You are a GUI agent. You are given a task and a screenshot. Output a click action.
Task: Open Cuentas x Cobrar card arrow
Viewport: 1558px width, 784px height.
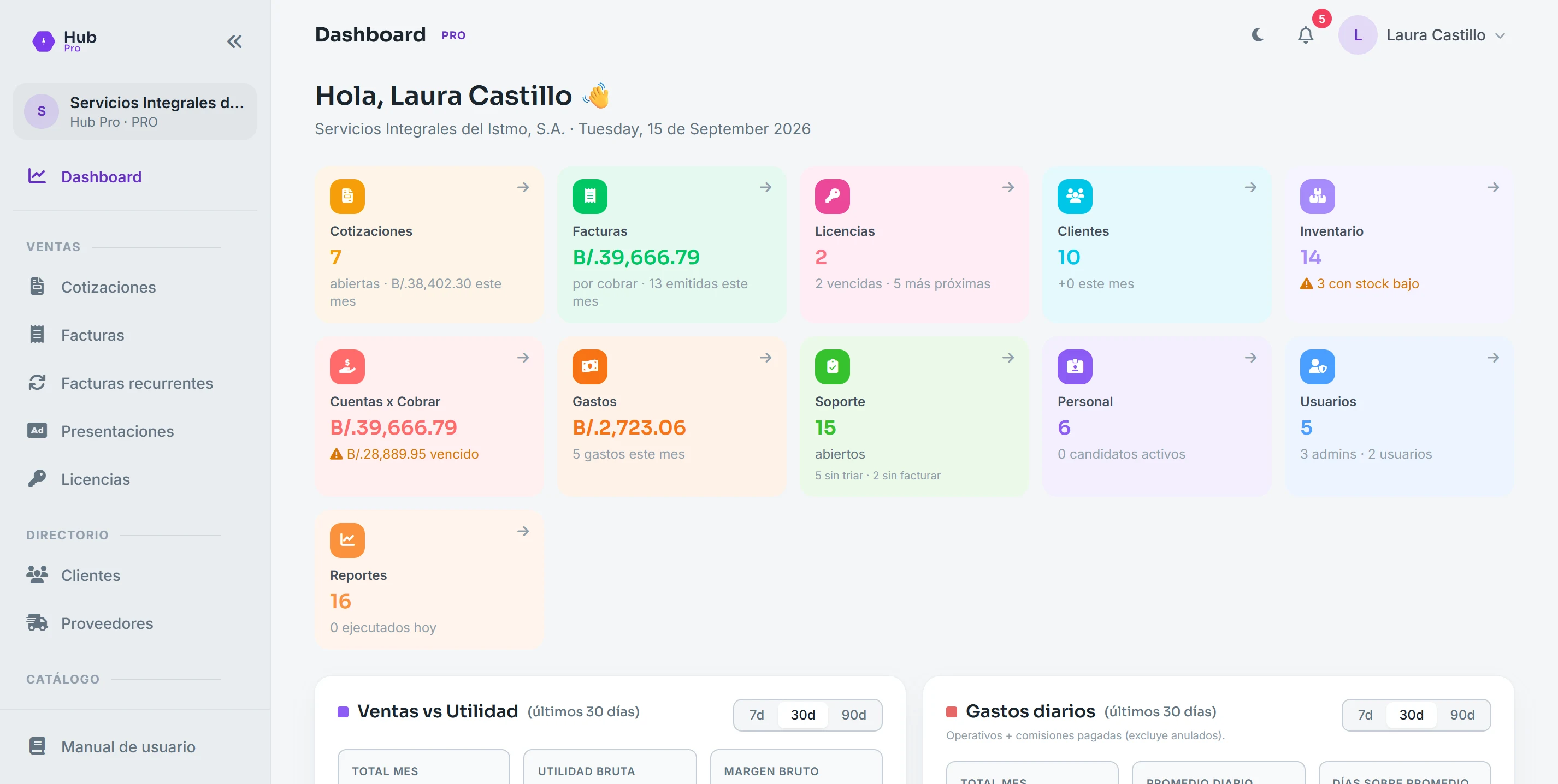[523, 358]
